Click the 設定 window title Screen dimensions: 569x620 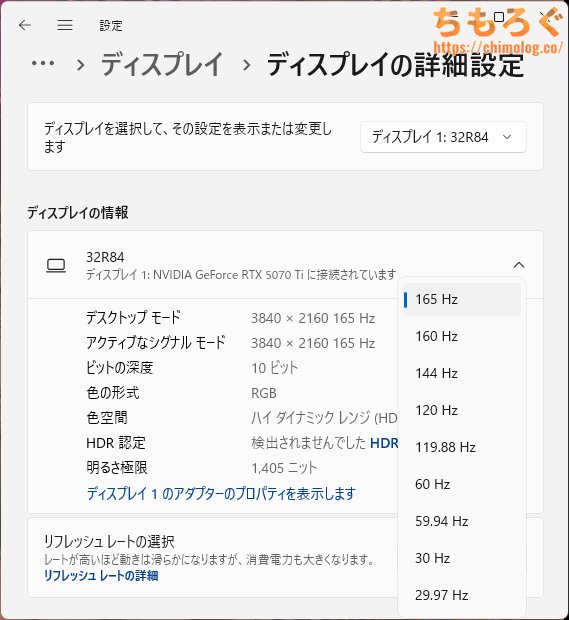pos(111,26)
